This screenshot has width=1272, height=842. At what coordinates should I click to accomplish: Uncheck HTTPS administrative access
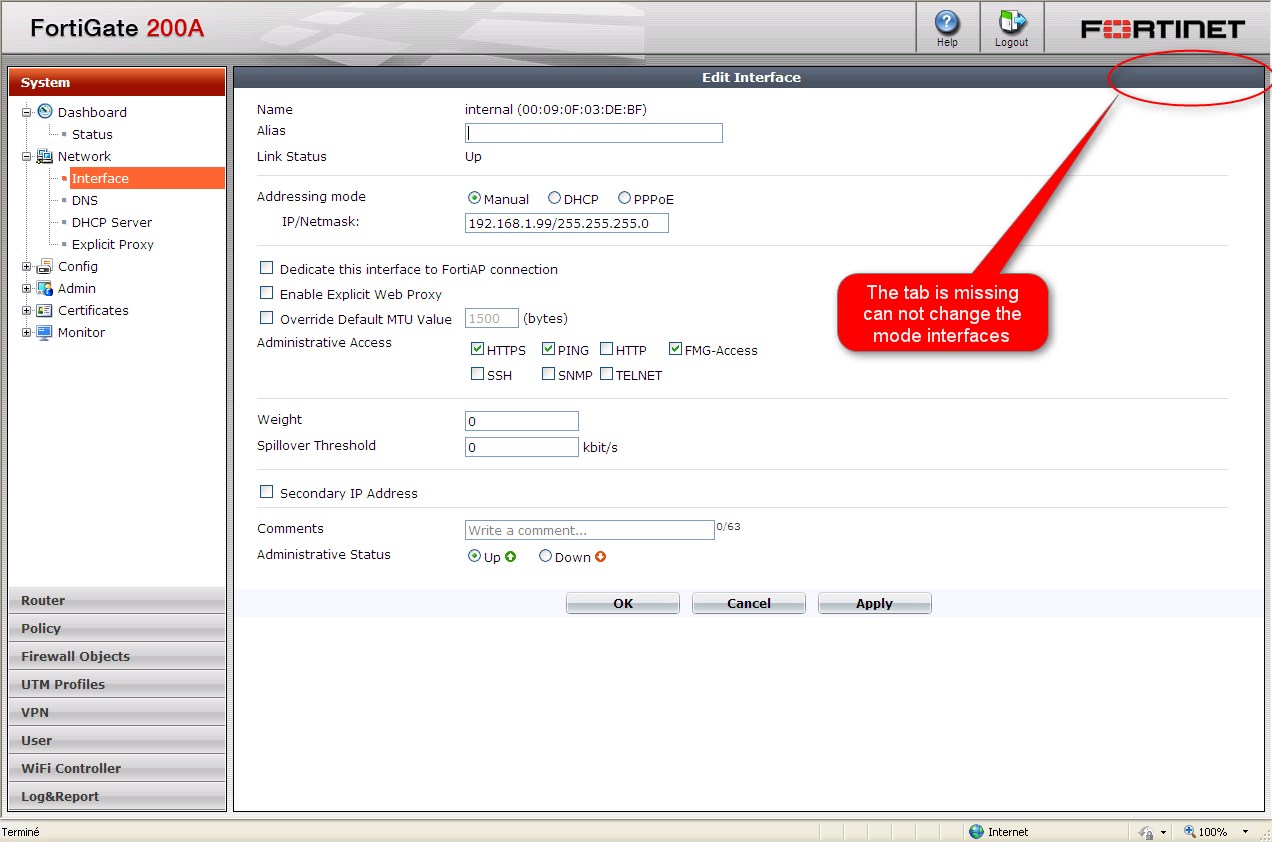click(478, 349)
